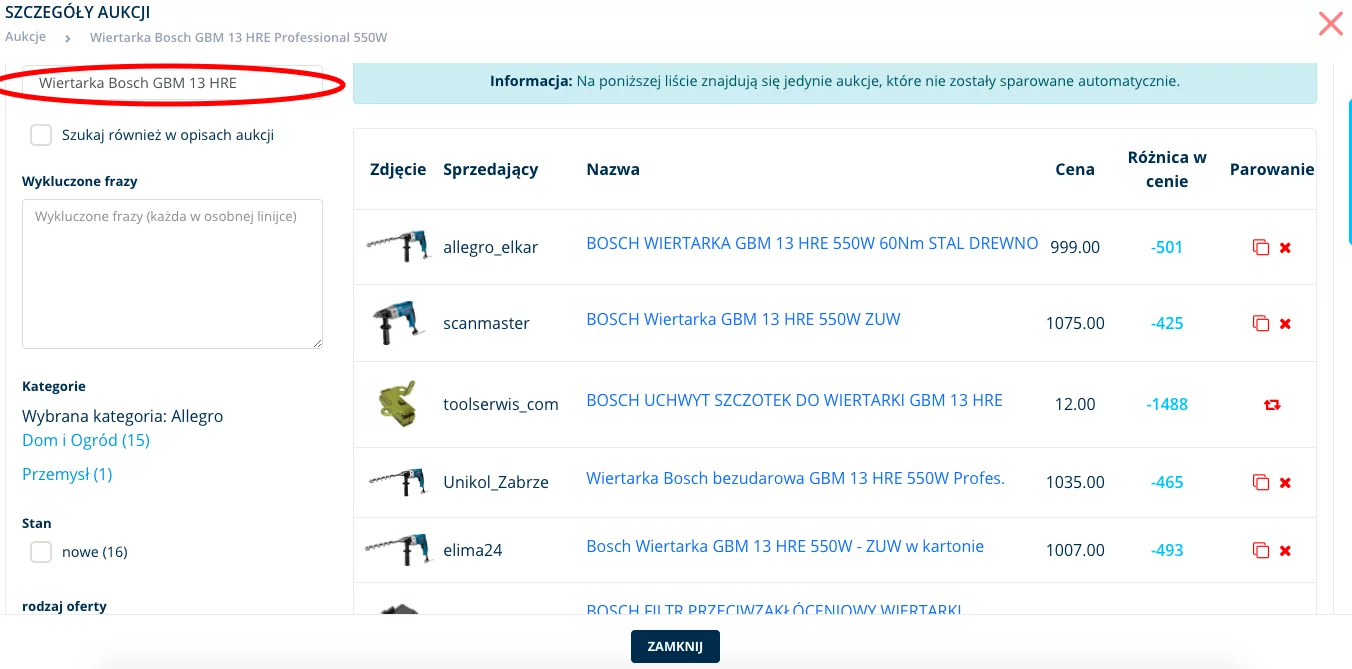Image resolution: width=1352 pixels, height=669 pixels.
Task: Click seller name scanmaster
Action: coord(486,323)
